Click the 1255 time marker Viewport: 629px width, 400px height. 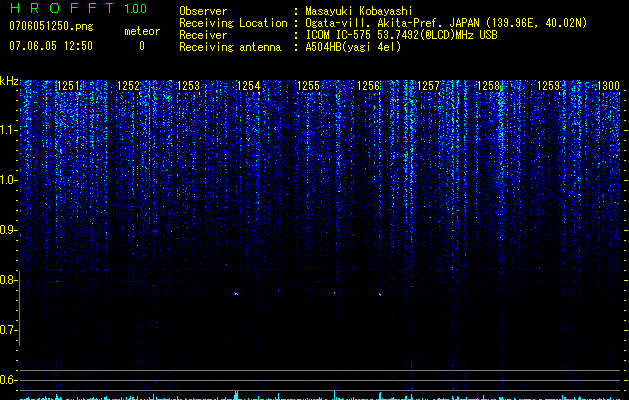point(308,86)
